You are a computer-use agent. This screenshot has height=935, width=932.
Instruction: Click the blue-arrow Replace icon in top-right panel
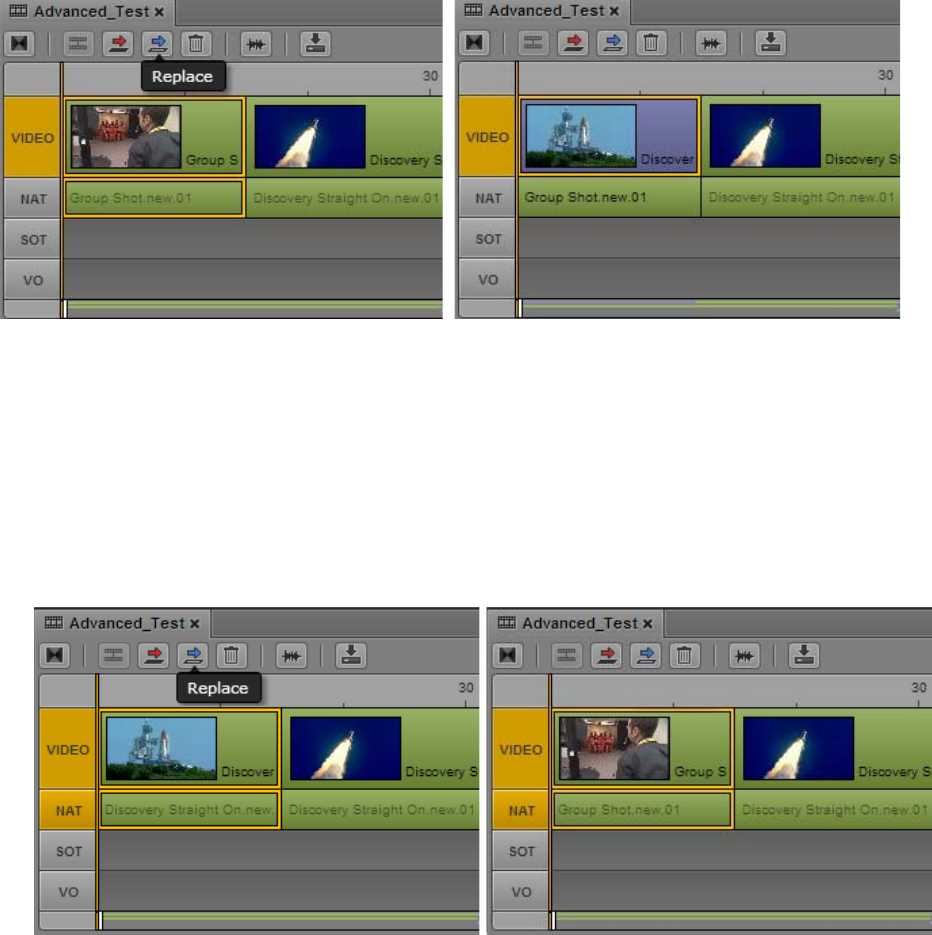[612, 43]
